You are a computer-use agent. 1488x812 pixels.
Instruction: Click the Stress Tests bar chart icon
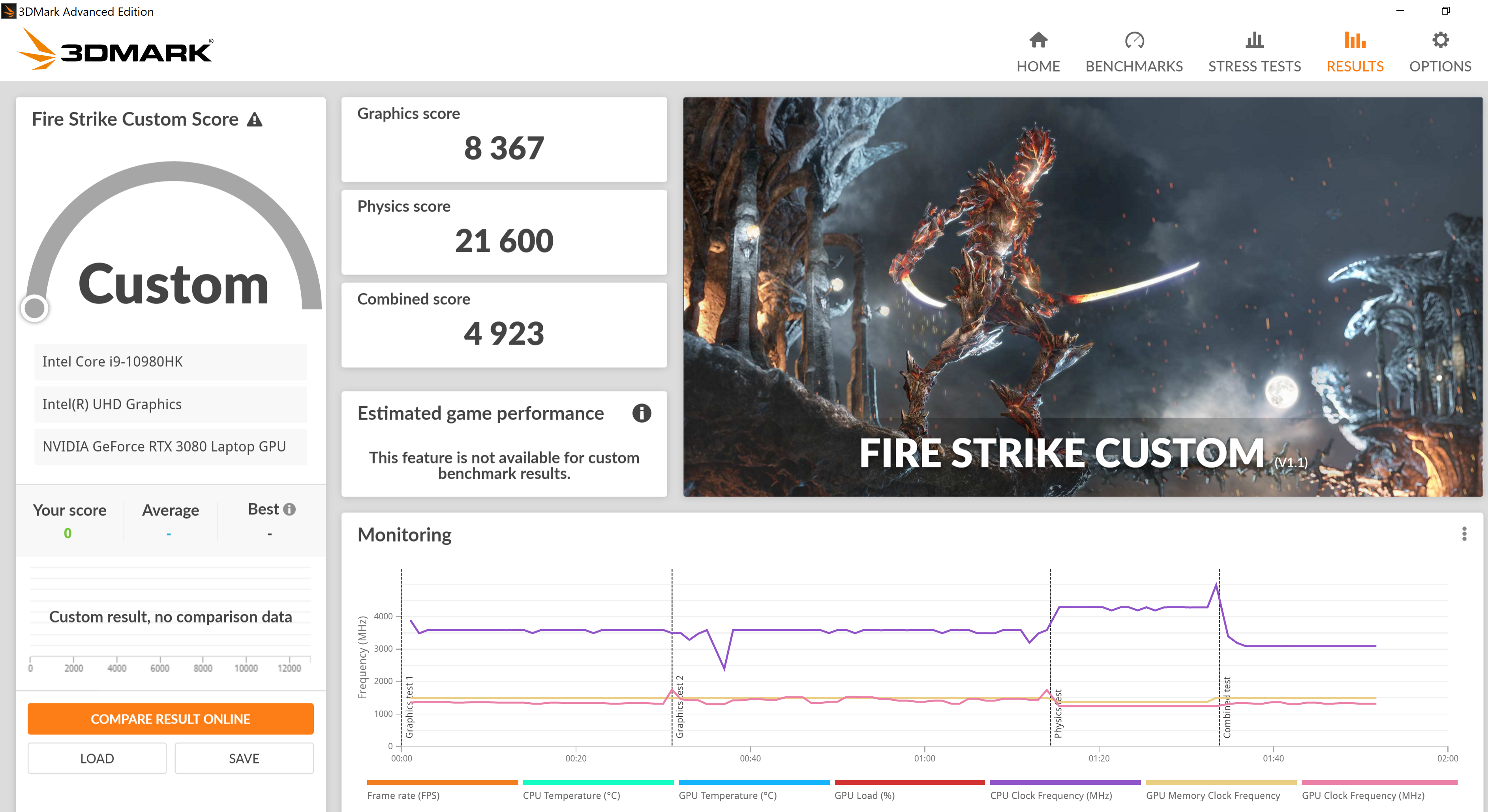(x=1254, y=40)
